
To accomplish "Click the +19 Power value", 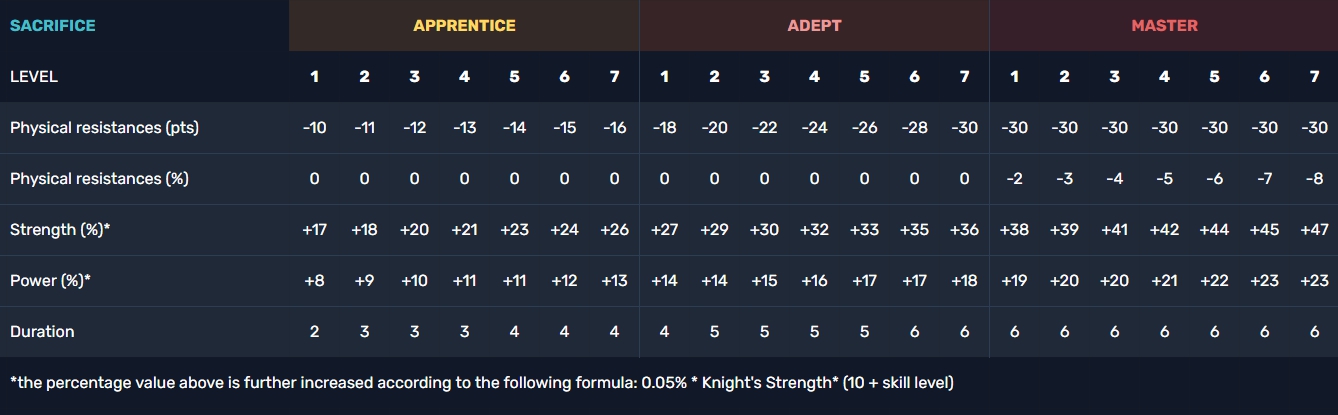I will point(1014,281).
